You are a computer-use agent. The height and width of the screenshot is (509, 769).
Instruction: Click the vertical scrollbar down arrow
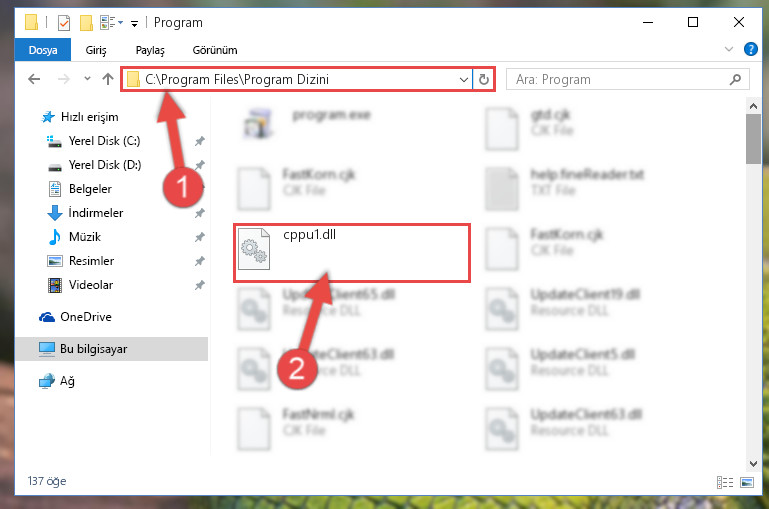coord(753,463)
